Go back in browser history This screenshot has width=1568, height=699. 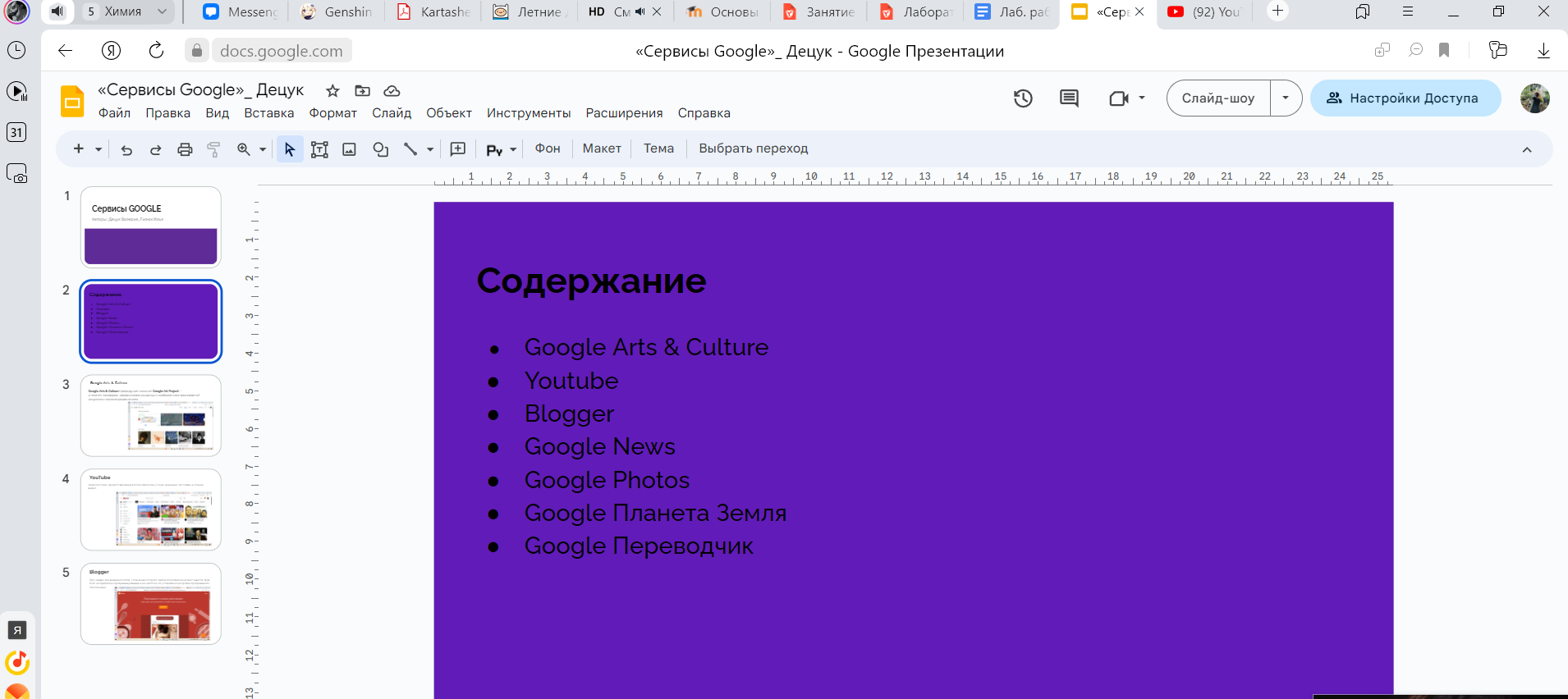coord(66,51)
